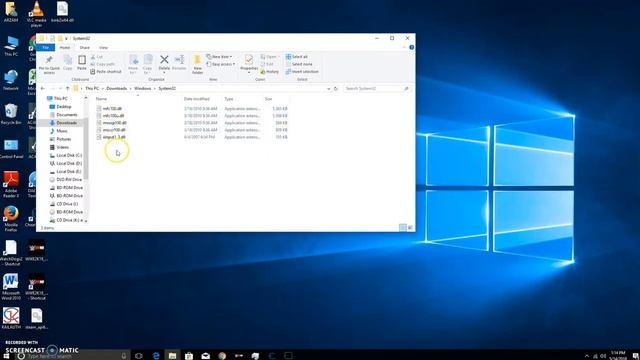Switch to the View tab
The image size is (640, 360).
pyautogui.click(x=103, y=48)
